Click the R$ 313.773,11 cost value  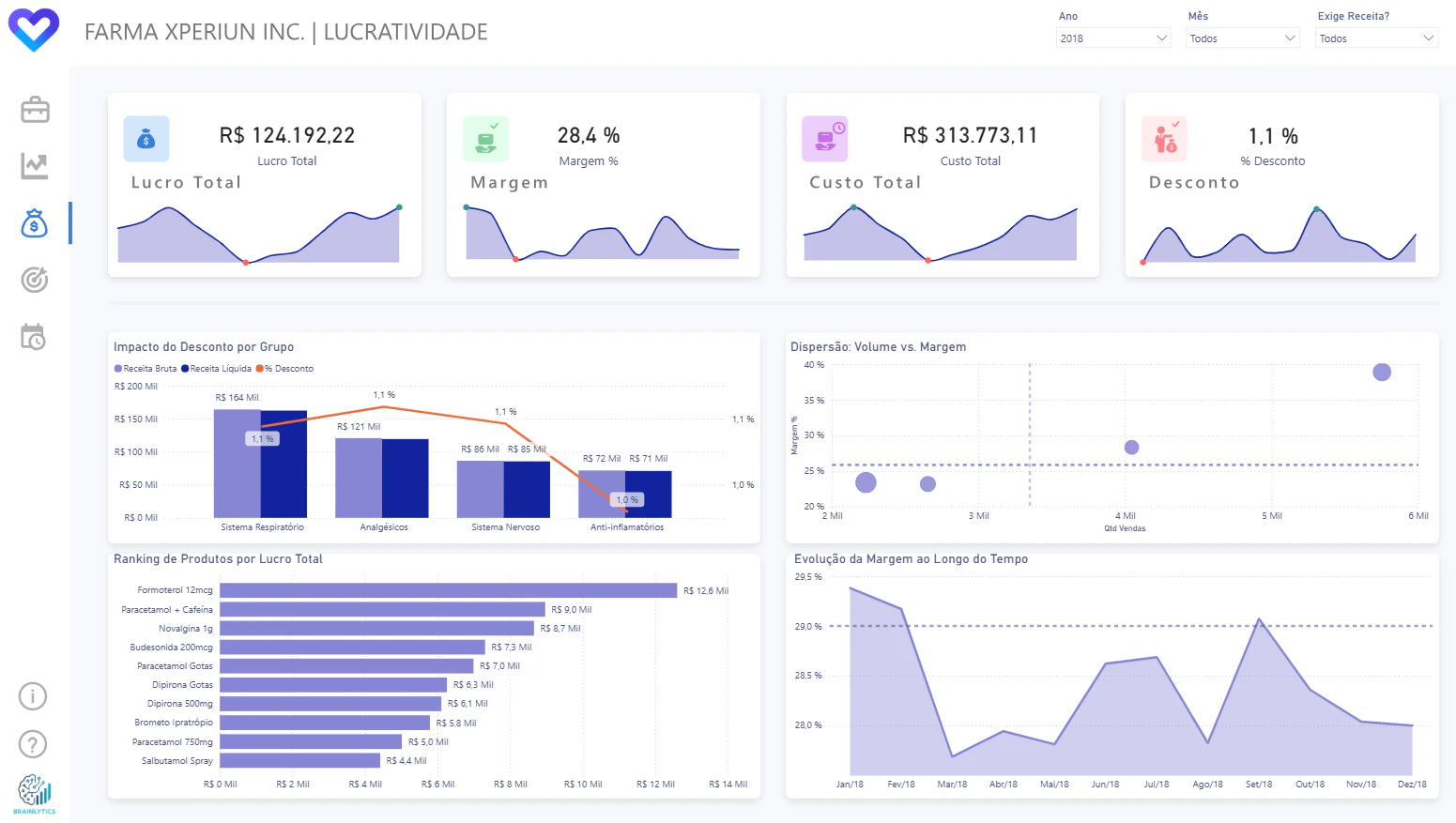point(971,135)
